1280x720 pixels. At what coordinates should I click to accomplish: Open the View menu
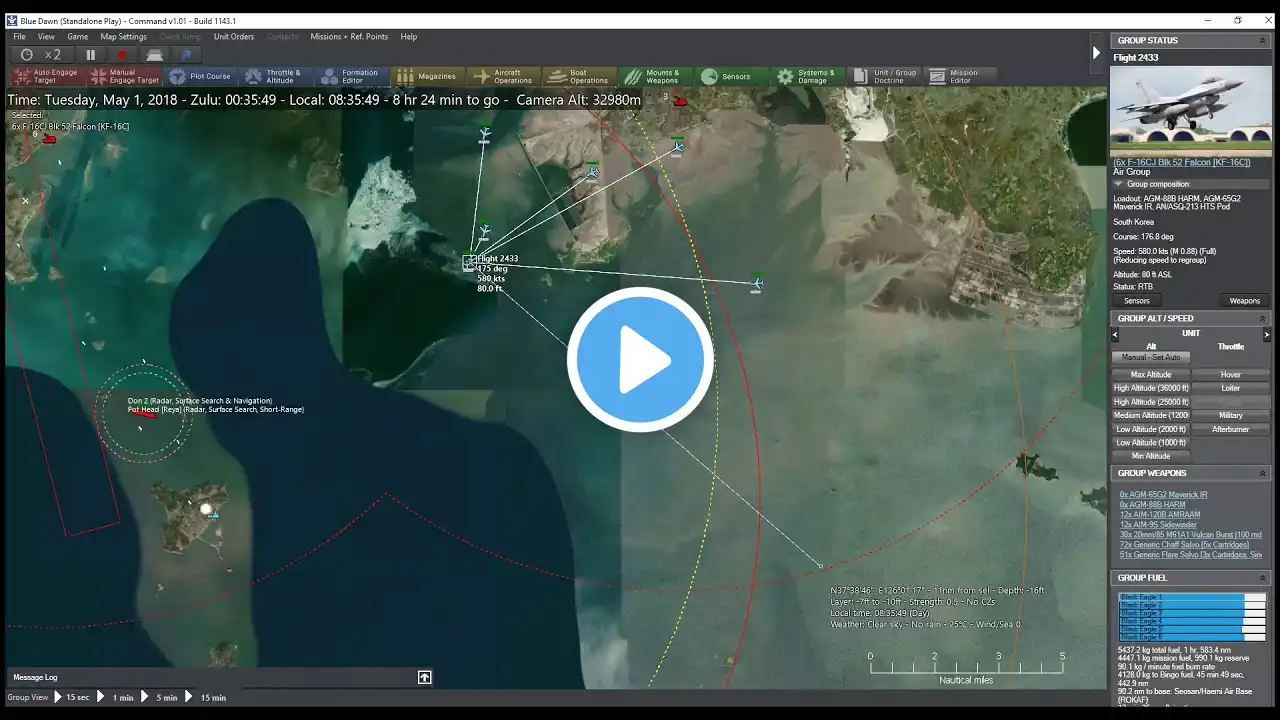point(46,37)
